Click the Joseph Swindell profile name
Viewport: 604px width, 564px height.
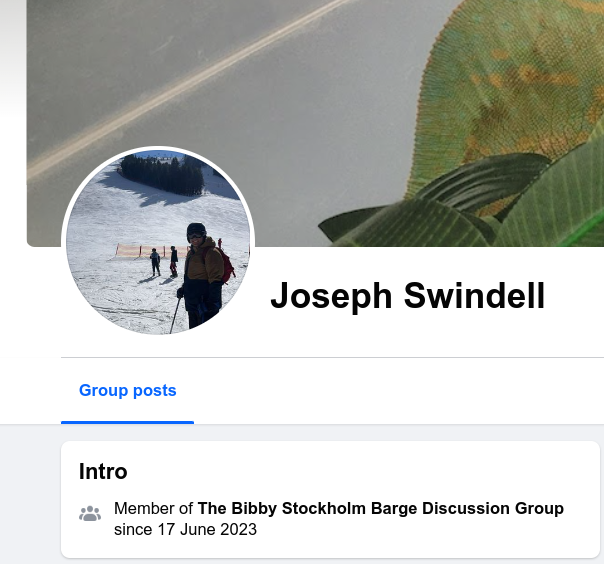pyautogui.click(x=408, y=296)
